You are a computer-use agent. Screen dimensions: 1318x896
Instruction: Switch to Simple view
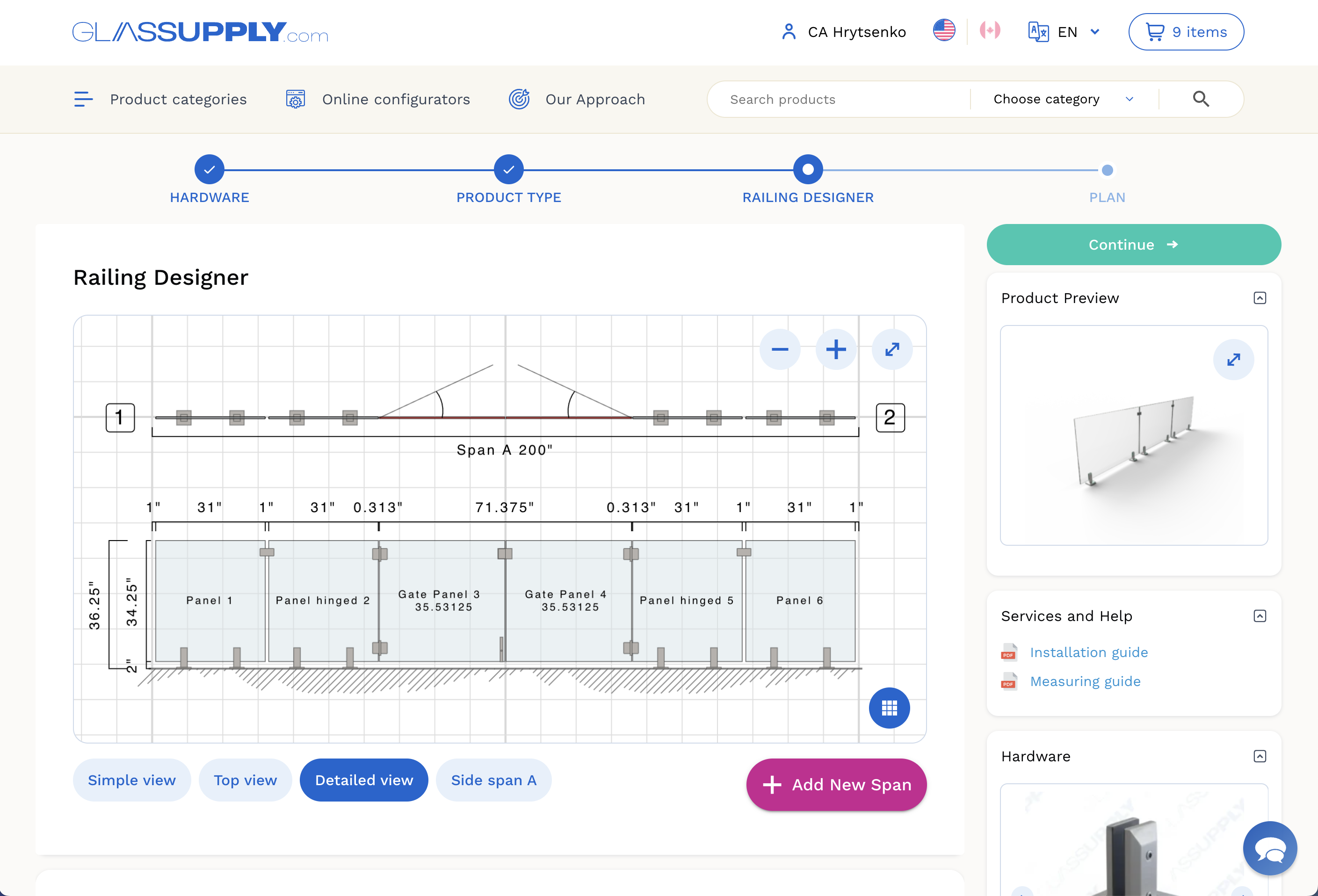(131, 780)
